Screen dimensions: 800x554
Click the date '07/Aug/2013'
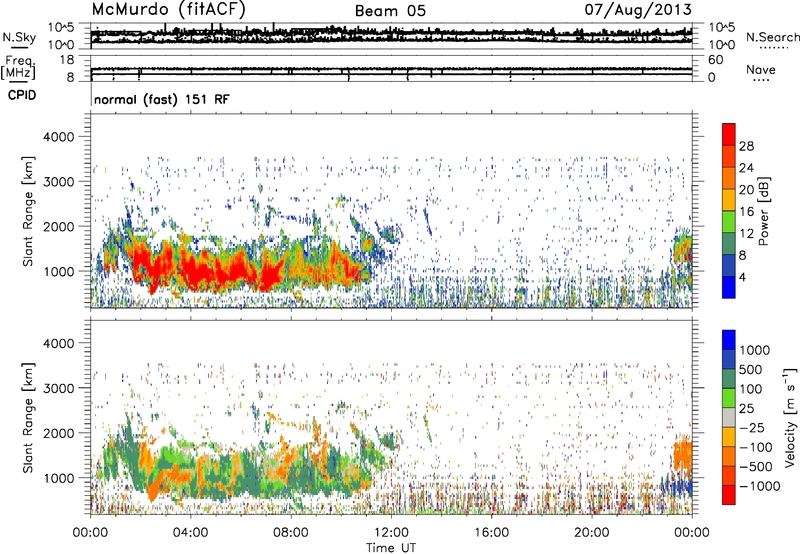[x=638, y=10]
